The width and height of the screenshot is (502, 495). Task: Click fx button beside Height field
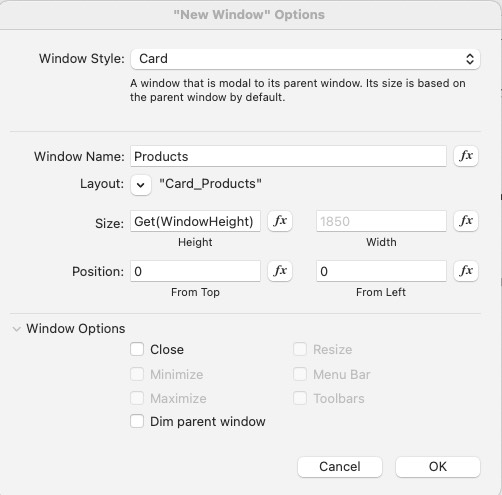280,221
